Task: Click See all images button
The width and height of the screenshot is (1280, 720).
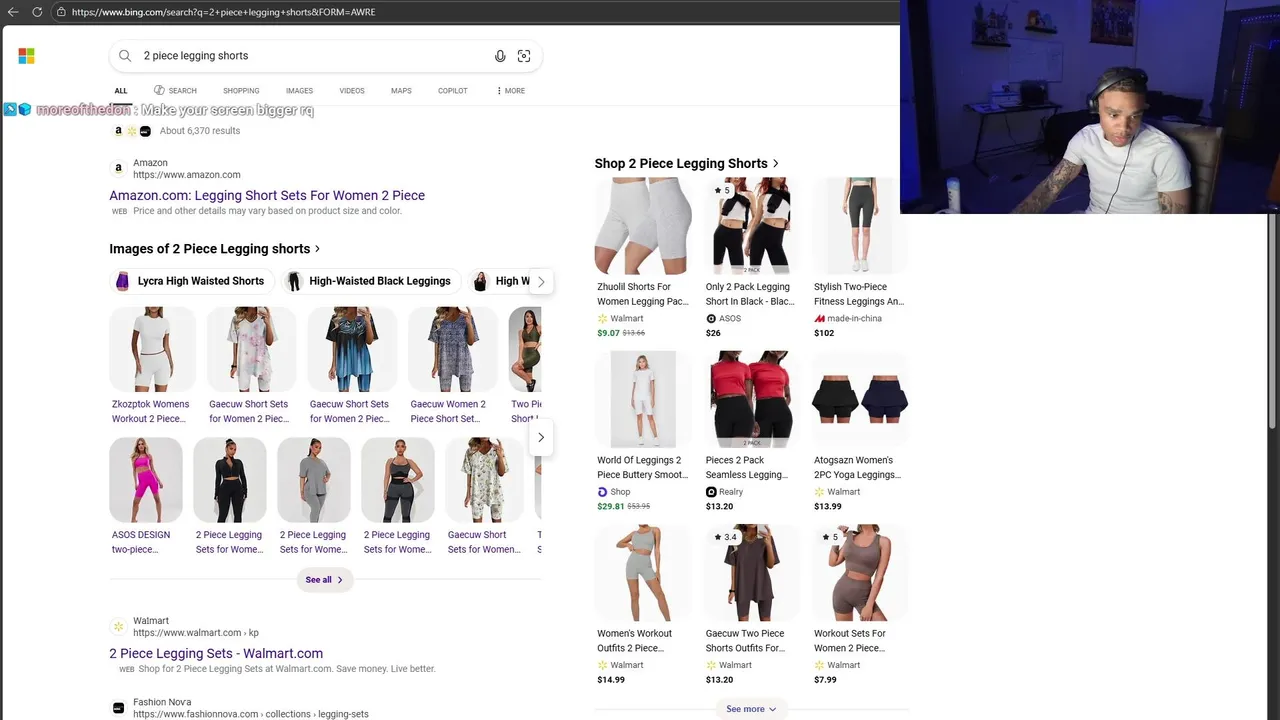Action: (x=324, y=580)
